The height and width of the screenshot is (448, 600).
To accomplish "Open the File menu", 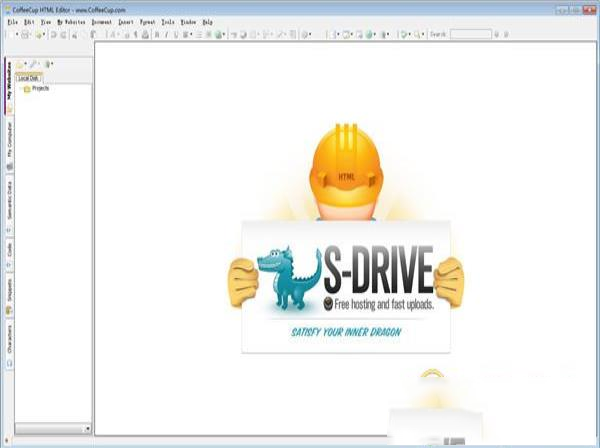I will 13,22.
